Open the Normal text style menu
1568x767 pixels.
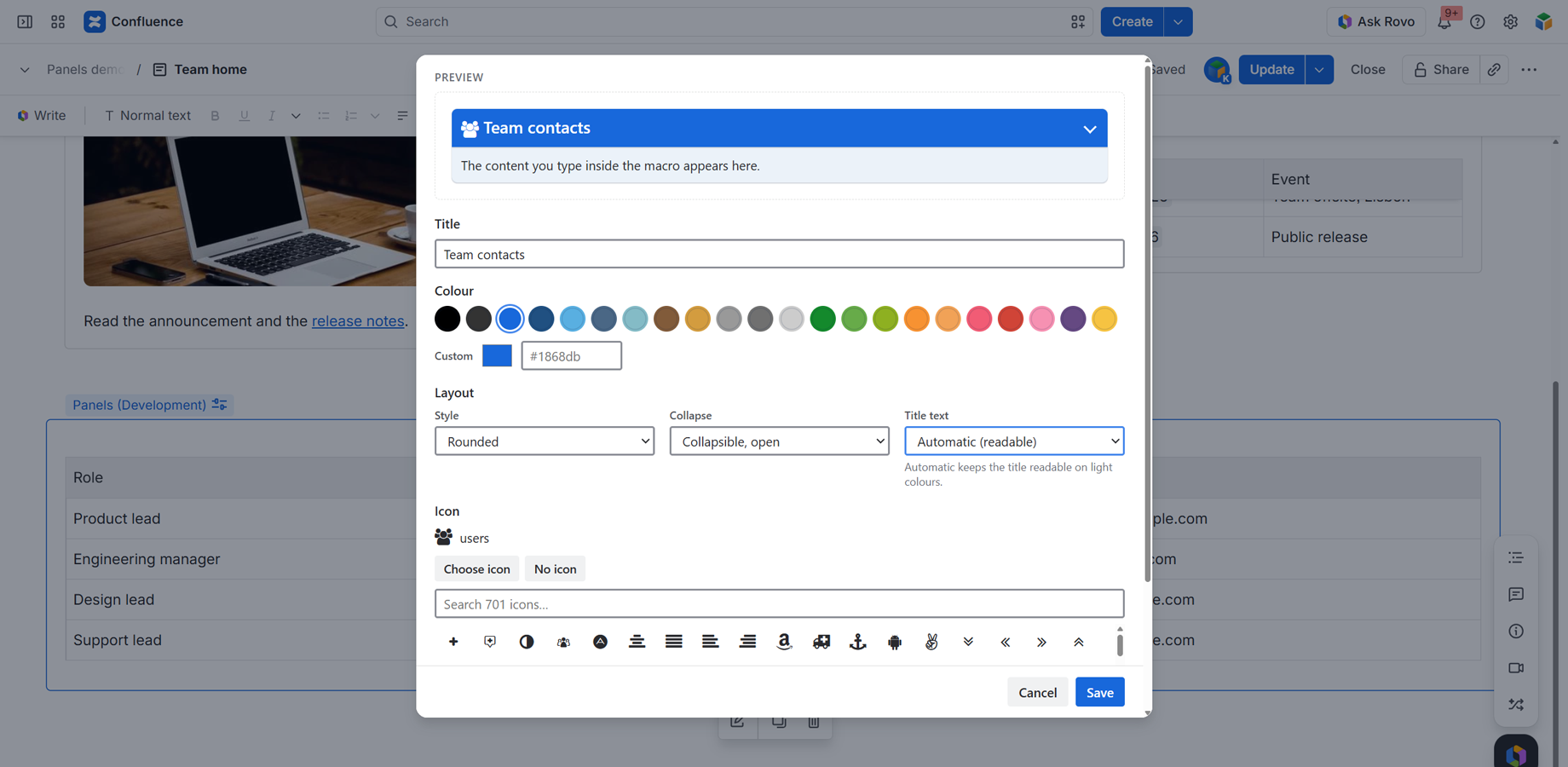(147, 116)
